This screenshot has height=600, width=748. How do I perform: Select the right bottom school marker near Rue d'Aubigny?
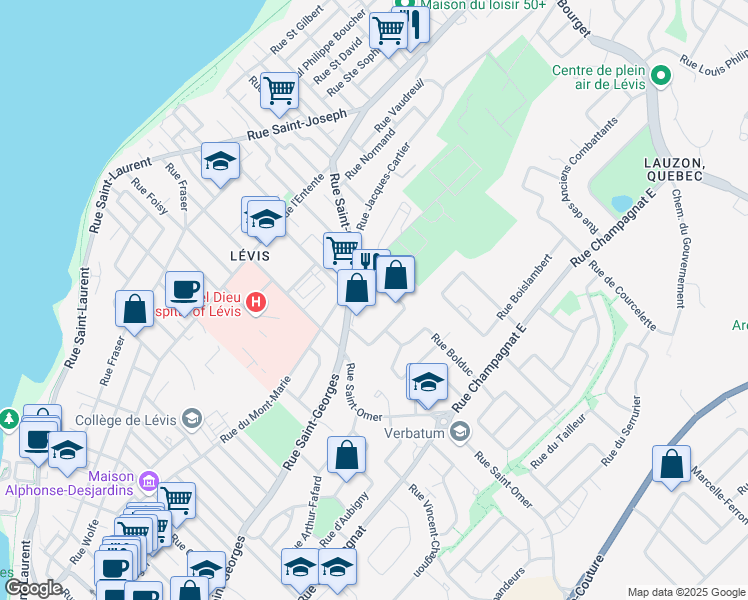tap(337, 569)
